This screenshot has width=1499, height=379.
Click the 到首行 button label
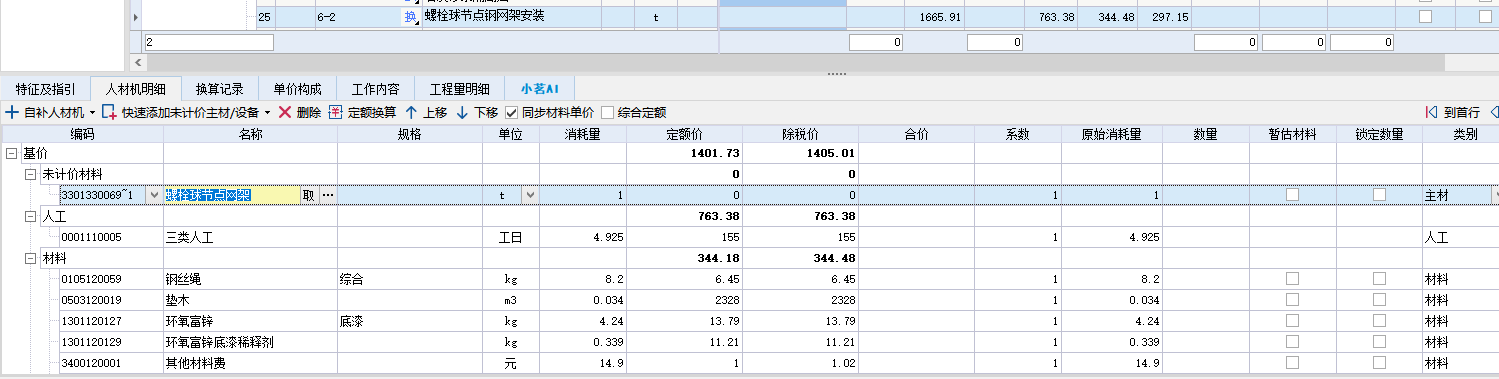tap(1461, 113)
